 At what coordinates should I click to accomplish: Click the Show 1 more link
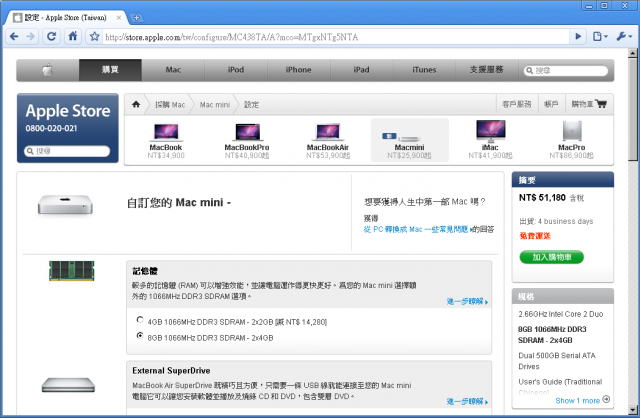click(578, 401)
